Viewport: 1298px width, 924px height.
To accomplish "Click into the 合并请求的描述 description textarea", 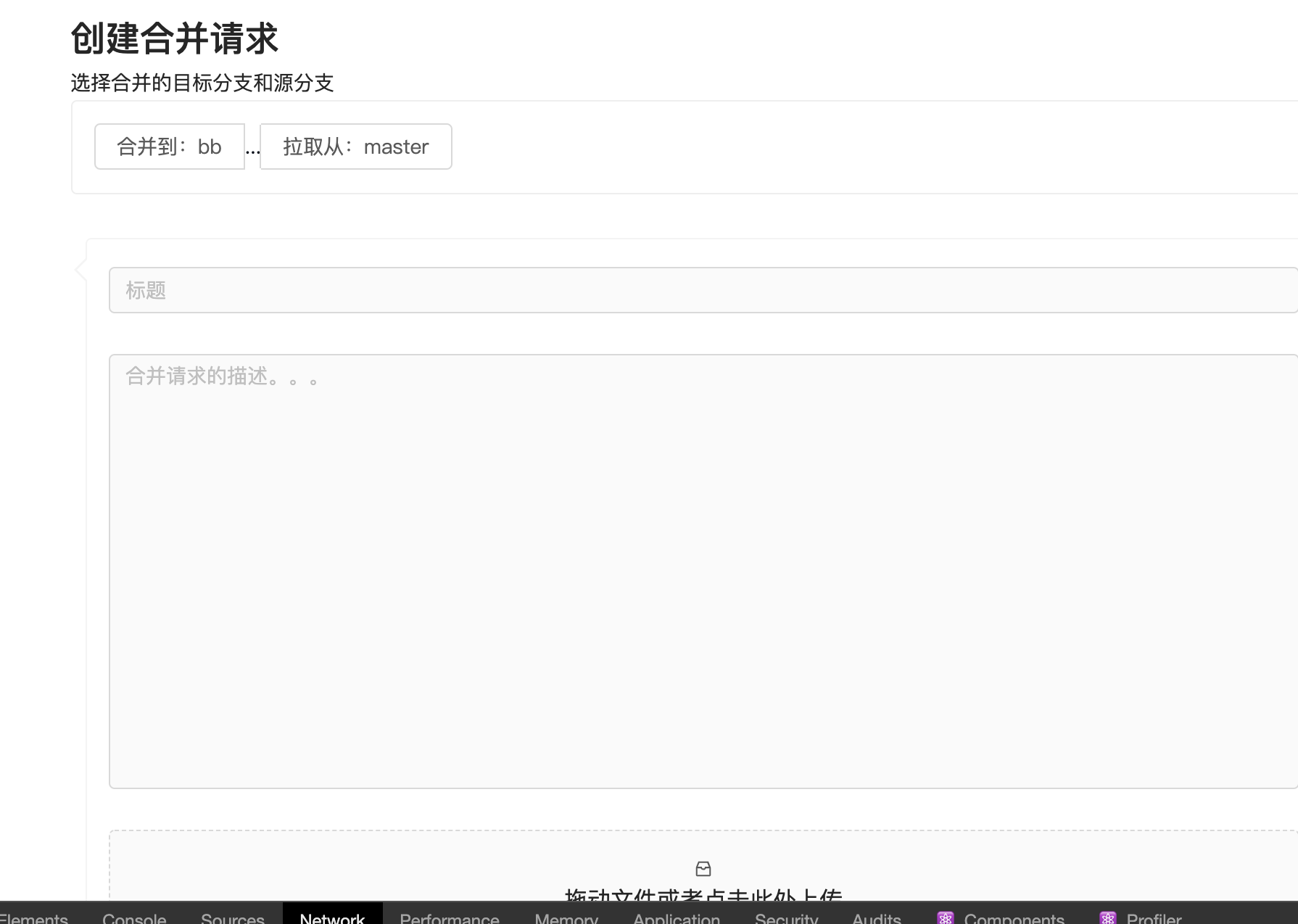I will pos(703,572).
